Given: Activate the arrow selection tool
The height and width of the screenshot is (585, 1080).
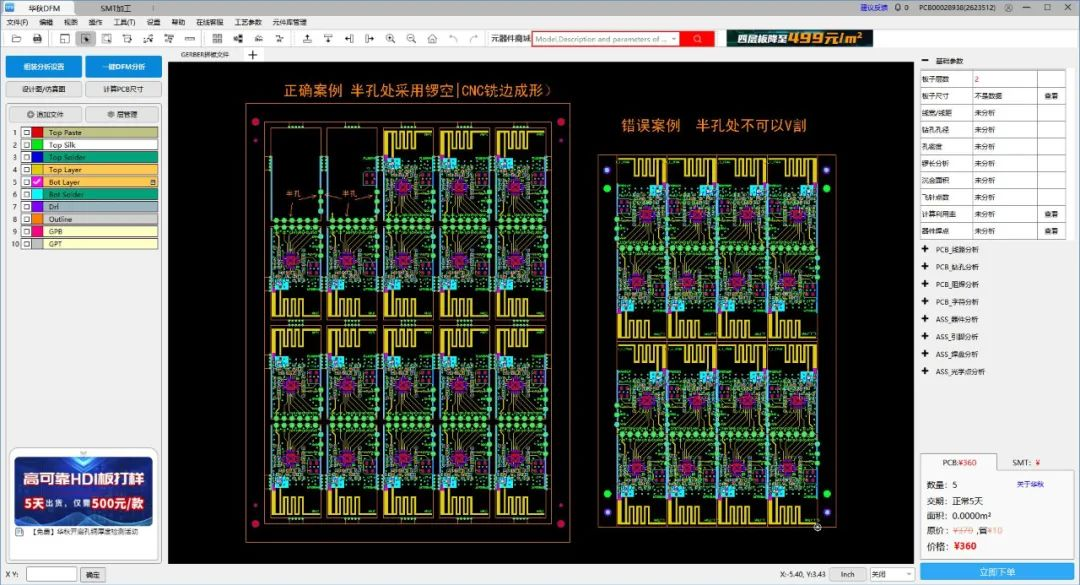Looking at the screenshot, I should click(x=88, y=38).
